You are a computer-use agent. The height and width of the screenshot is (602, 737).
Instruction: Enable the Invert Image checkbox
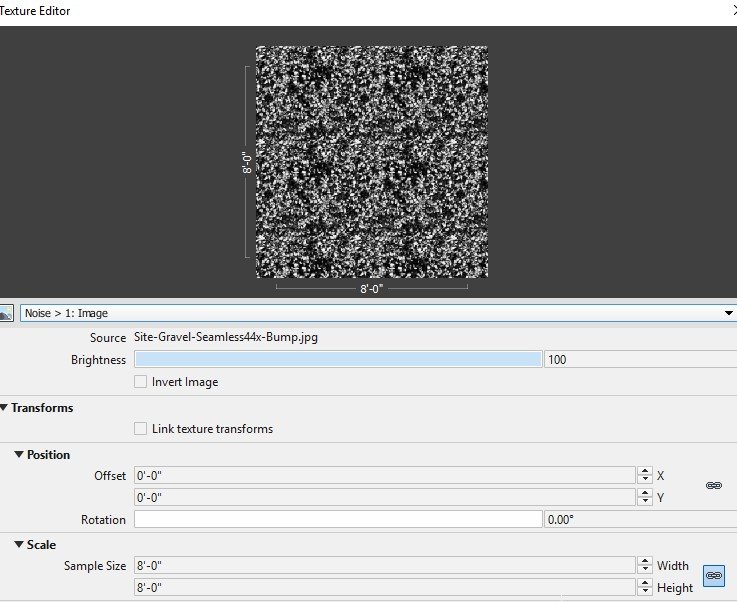pos(141,382)
